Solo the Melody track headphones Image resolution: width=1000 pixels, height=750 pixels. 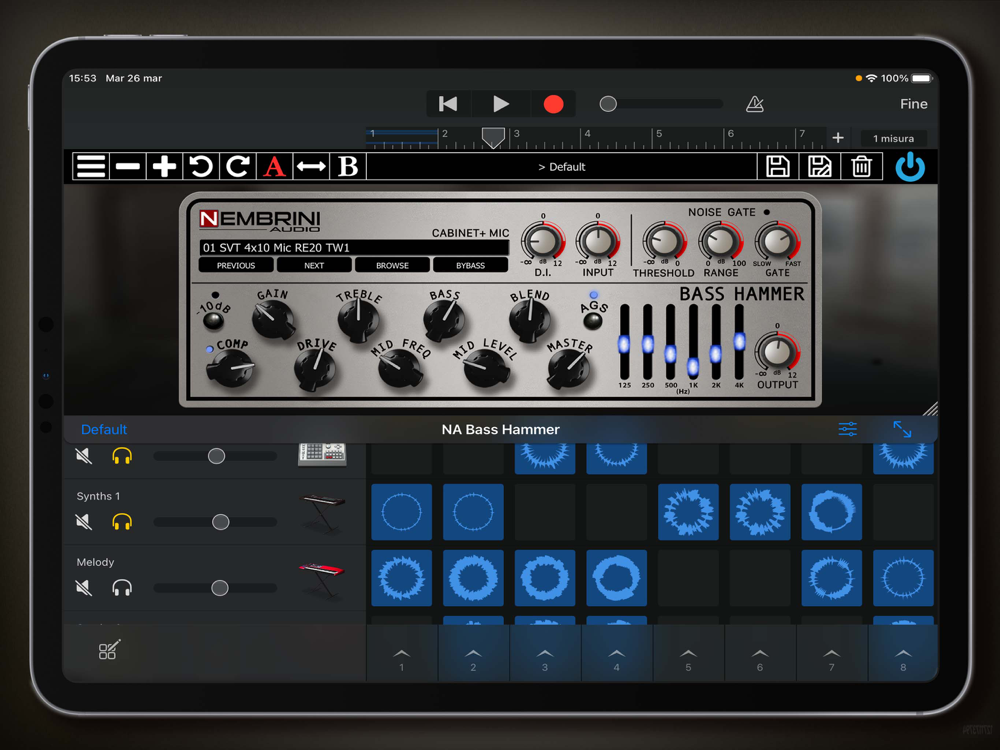pyautogui.click(x=122, y=587)
